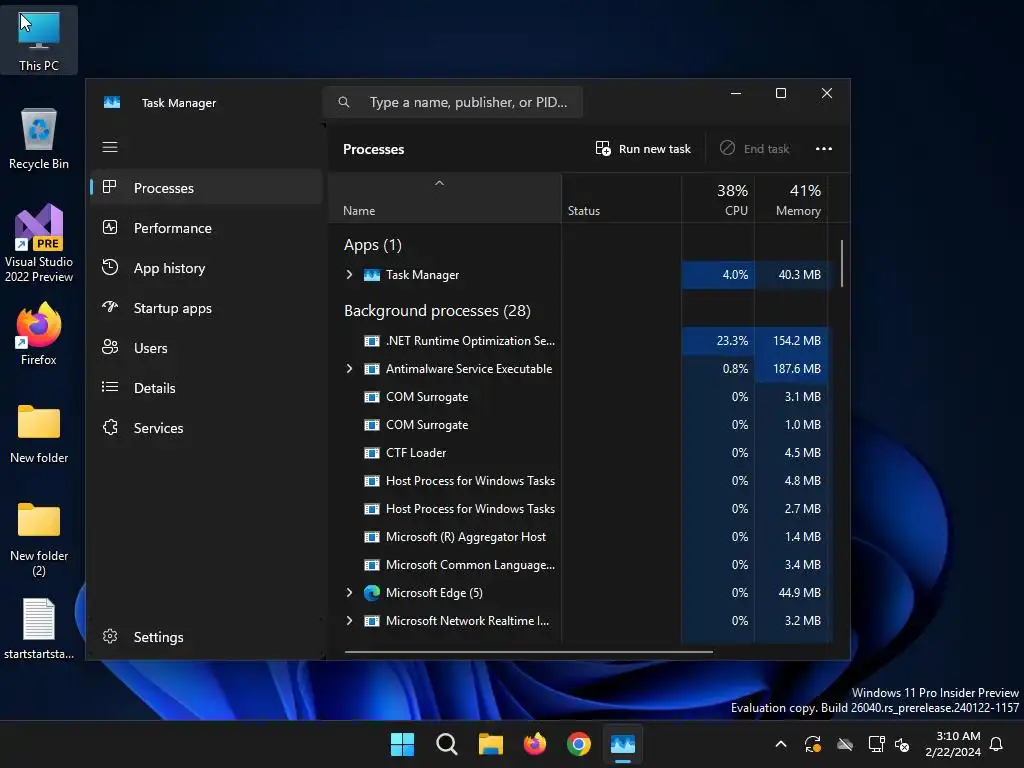Click the Run new task button
The image size is (1024, 768).
tap(643, 149)
